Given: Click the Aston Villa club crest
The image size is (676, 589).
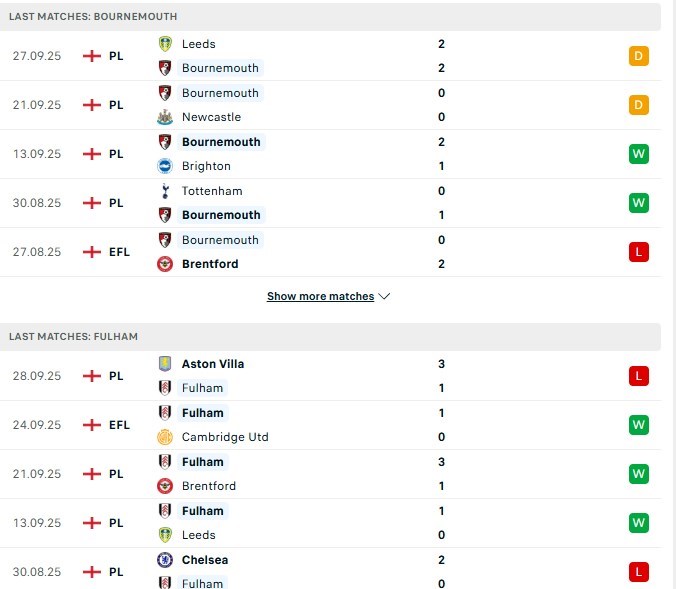Looking at the screenshot, I should (x=165, y=364).
